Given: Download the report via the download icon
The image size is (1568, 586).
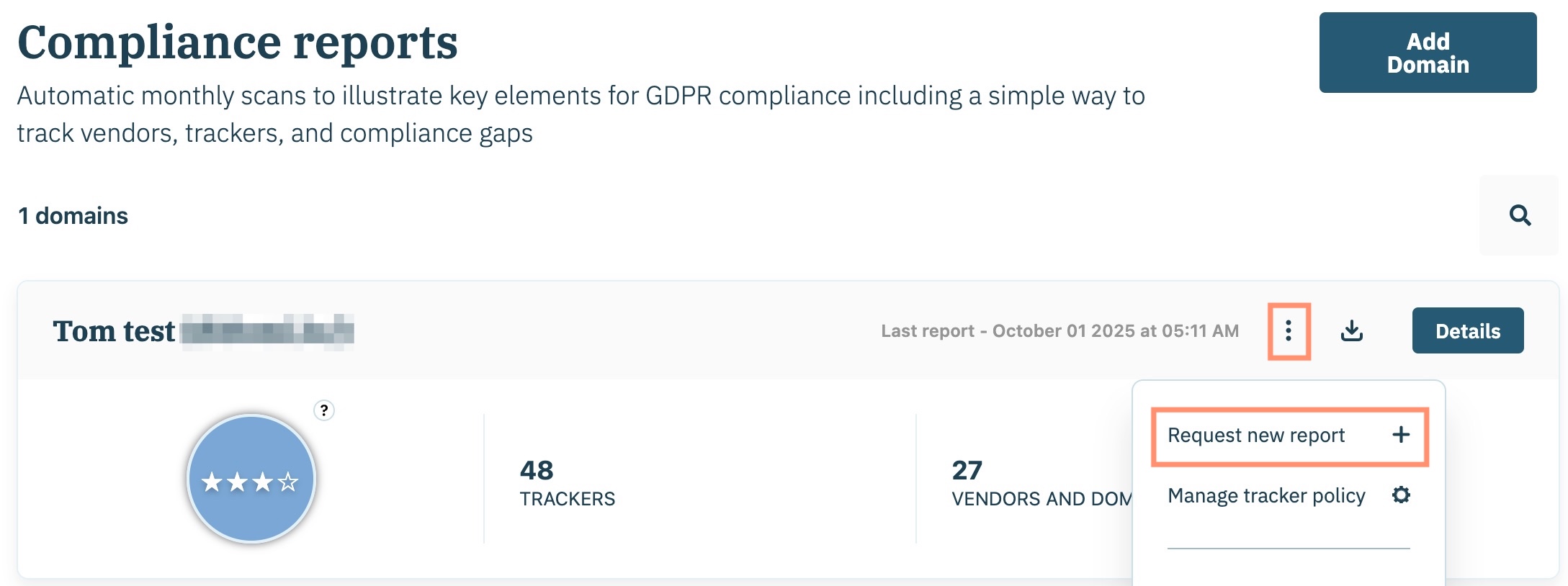Looking at the screenshot, I should coord(1352,331).
